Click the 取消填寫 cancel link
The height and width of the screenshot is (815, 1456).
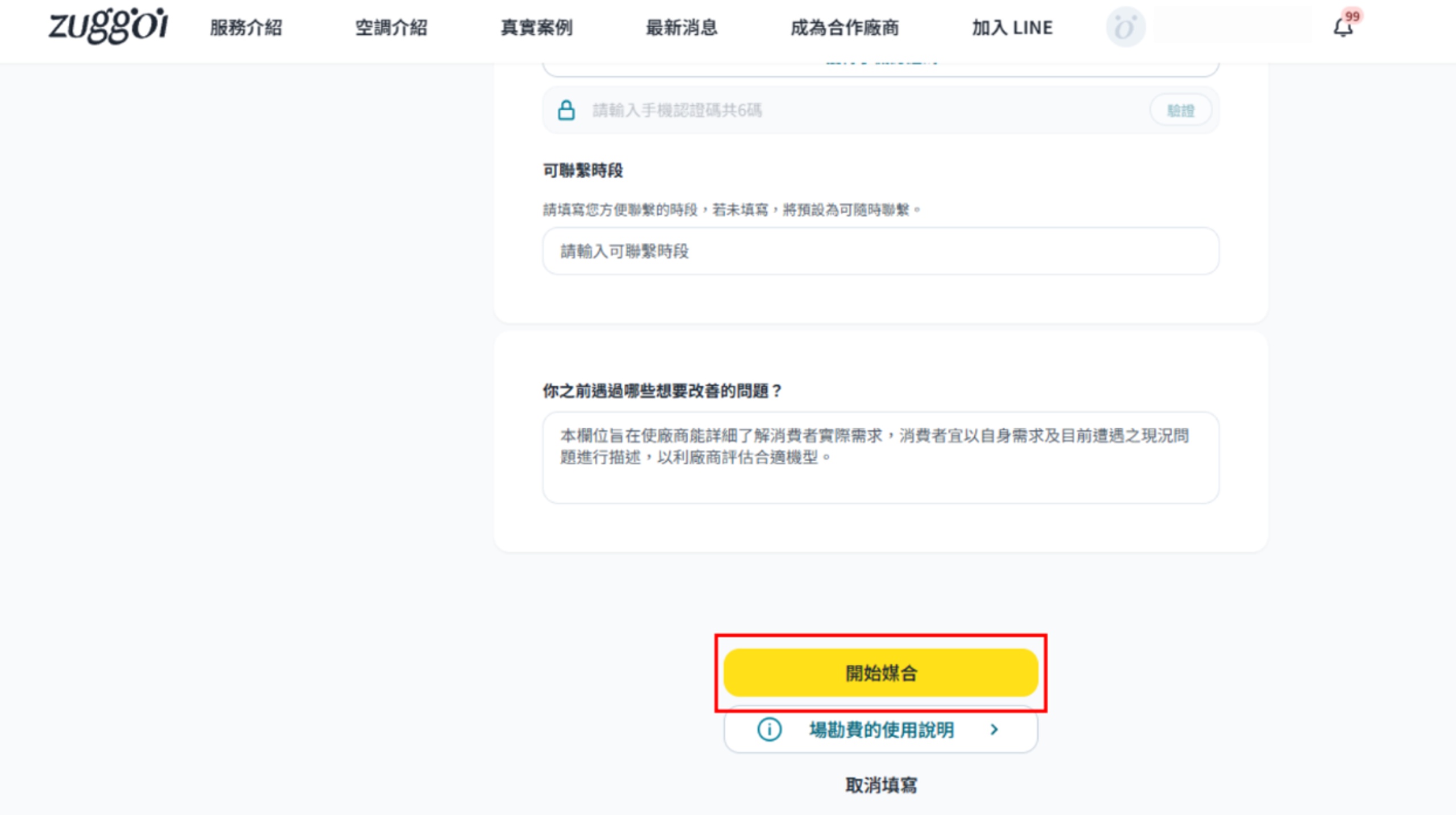point(881,785)
